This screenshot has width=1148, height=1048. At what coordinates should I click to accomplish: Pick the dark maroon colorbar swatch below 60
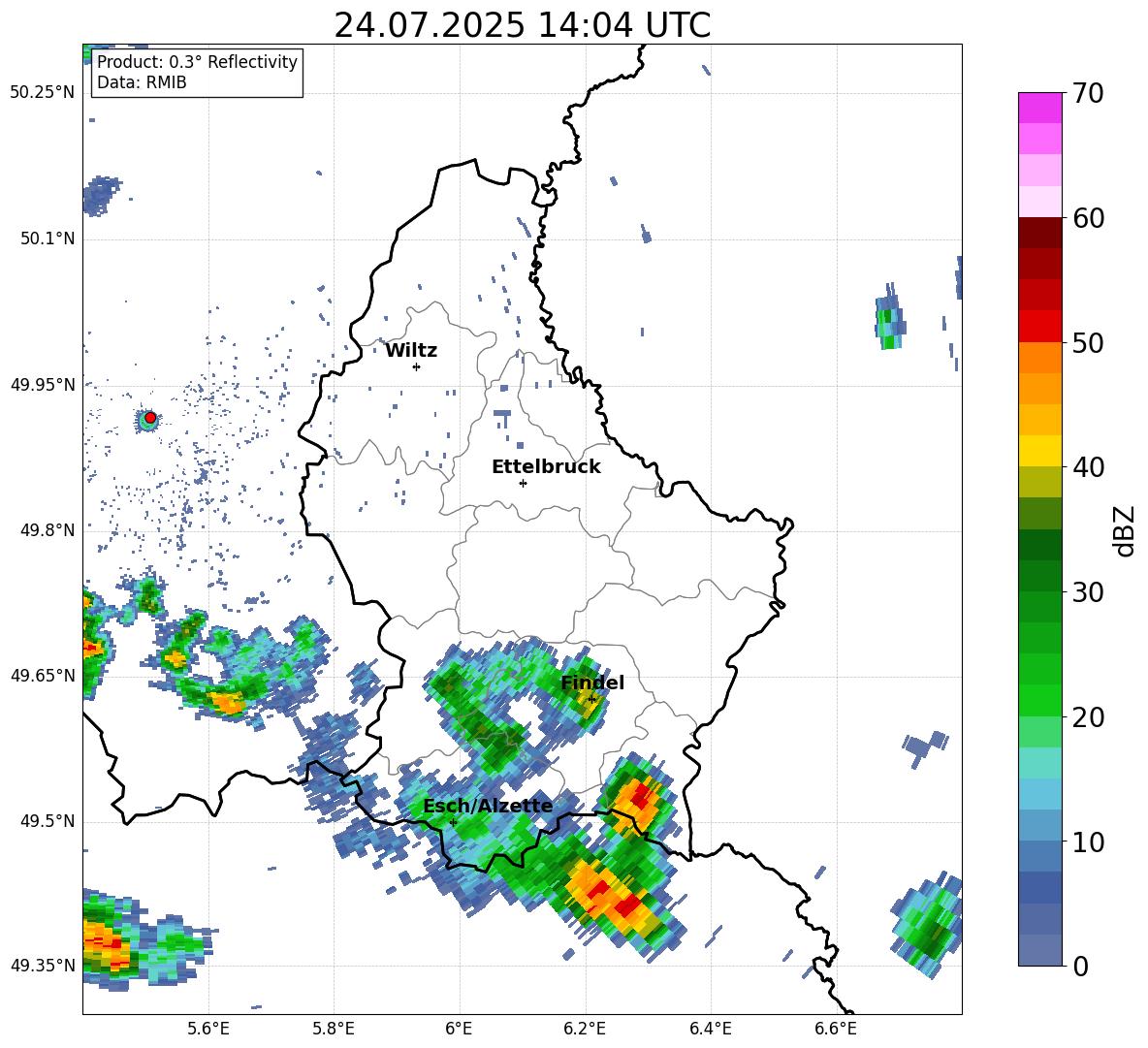1039,233
